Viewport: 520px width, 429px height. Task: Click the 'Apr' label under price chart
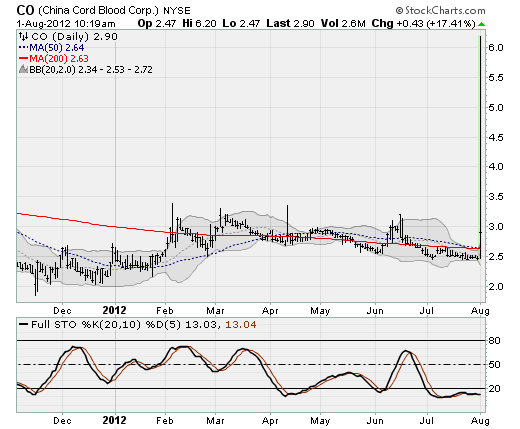coord(270,311)
